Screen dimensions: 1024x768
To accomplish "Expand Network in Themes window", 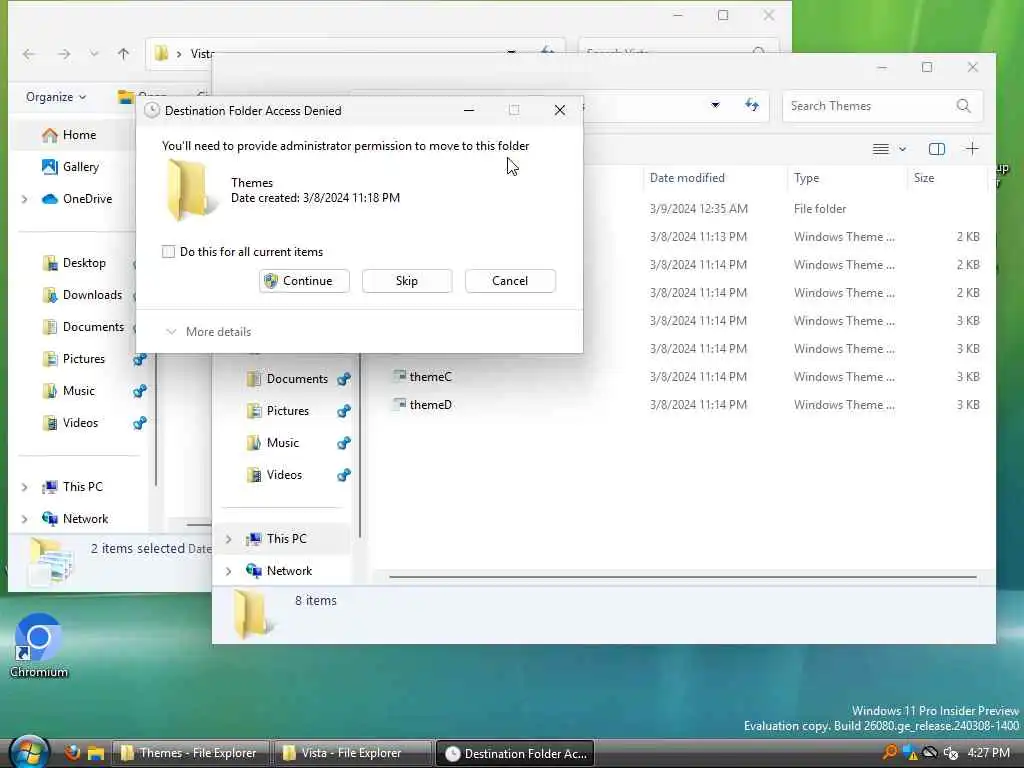I will pos(229,571).
